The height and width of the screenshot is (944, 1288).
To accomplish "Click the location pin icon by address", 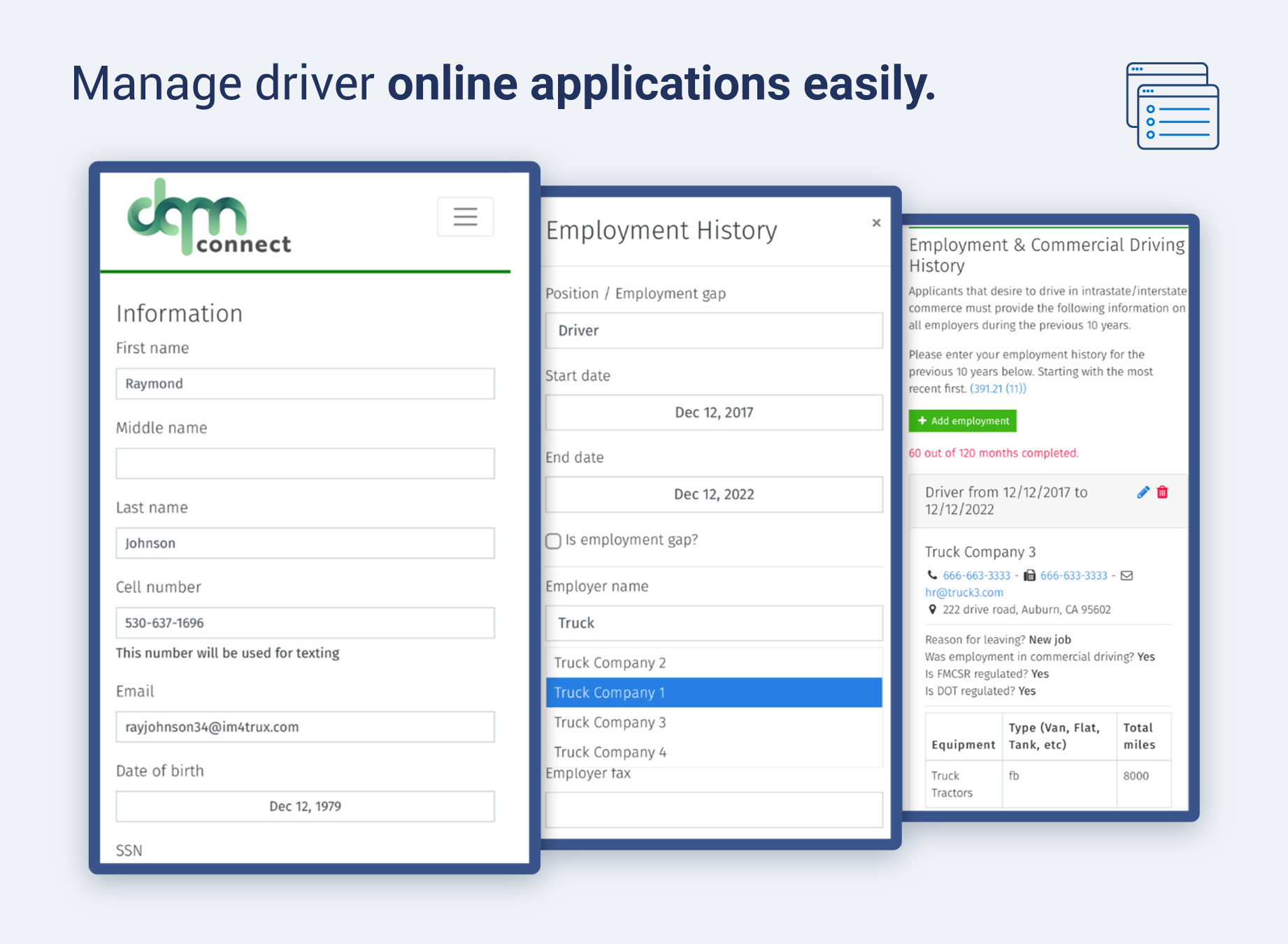I will click(932, 610).
